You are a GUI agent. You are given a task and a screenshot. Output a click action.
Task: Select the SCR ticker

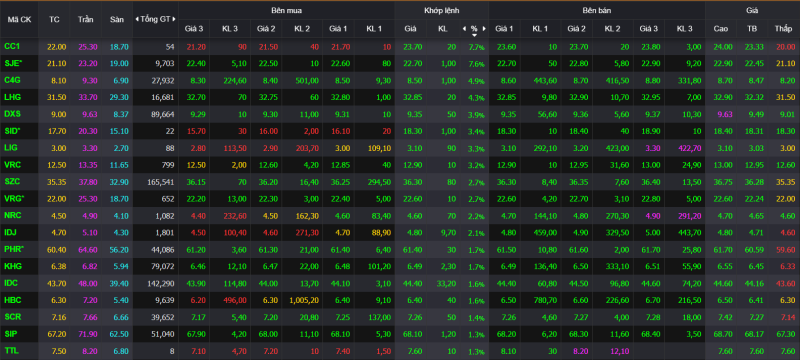pyautogui.click(x=12, y=317)
